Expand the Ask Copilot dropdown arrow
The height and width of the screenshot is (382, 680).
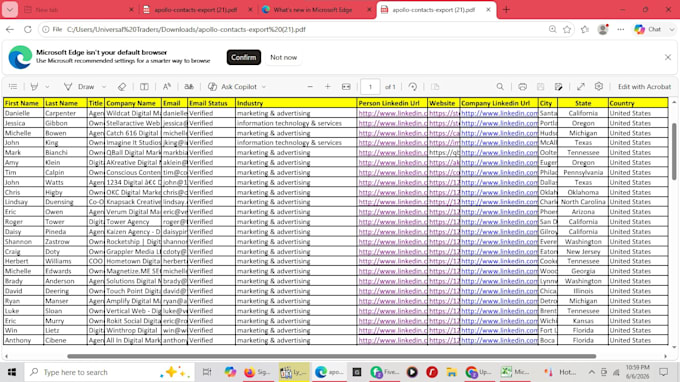(x=264, y=87)
